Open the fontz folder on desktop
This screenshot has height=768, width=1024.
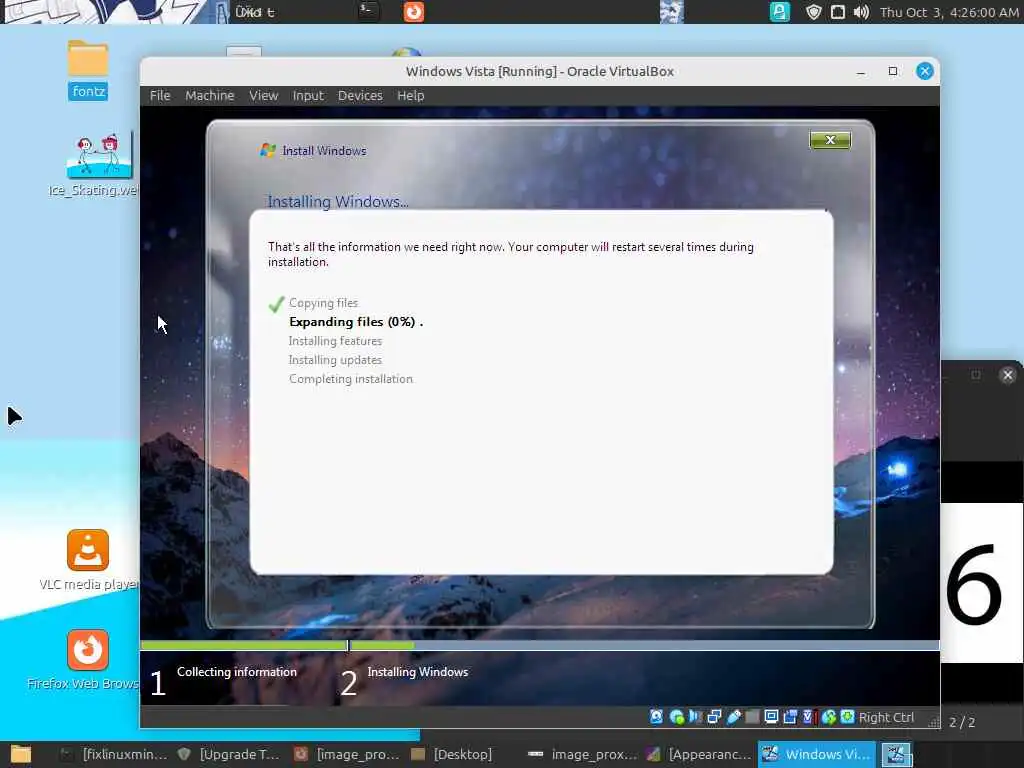pyautogui.click(x=88, y=69)
